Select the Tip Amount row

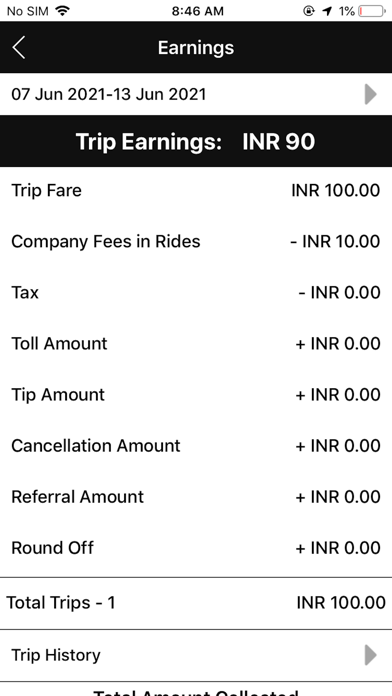(x=196, y=395)
